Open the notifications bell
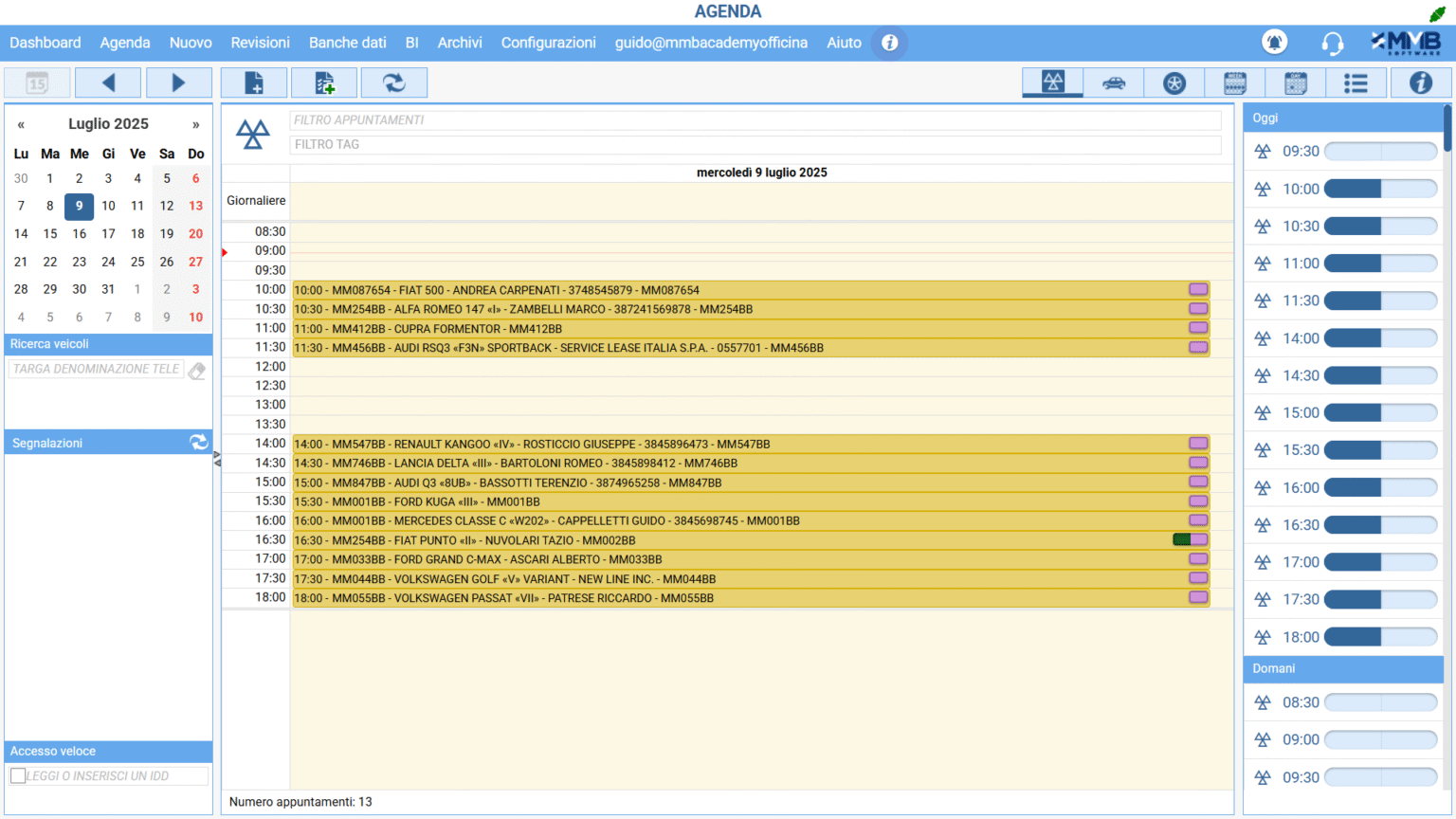Viewport: 1456px width, 819px height. click(x=1274, y=43)
